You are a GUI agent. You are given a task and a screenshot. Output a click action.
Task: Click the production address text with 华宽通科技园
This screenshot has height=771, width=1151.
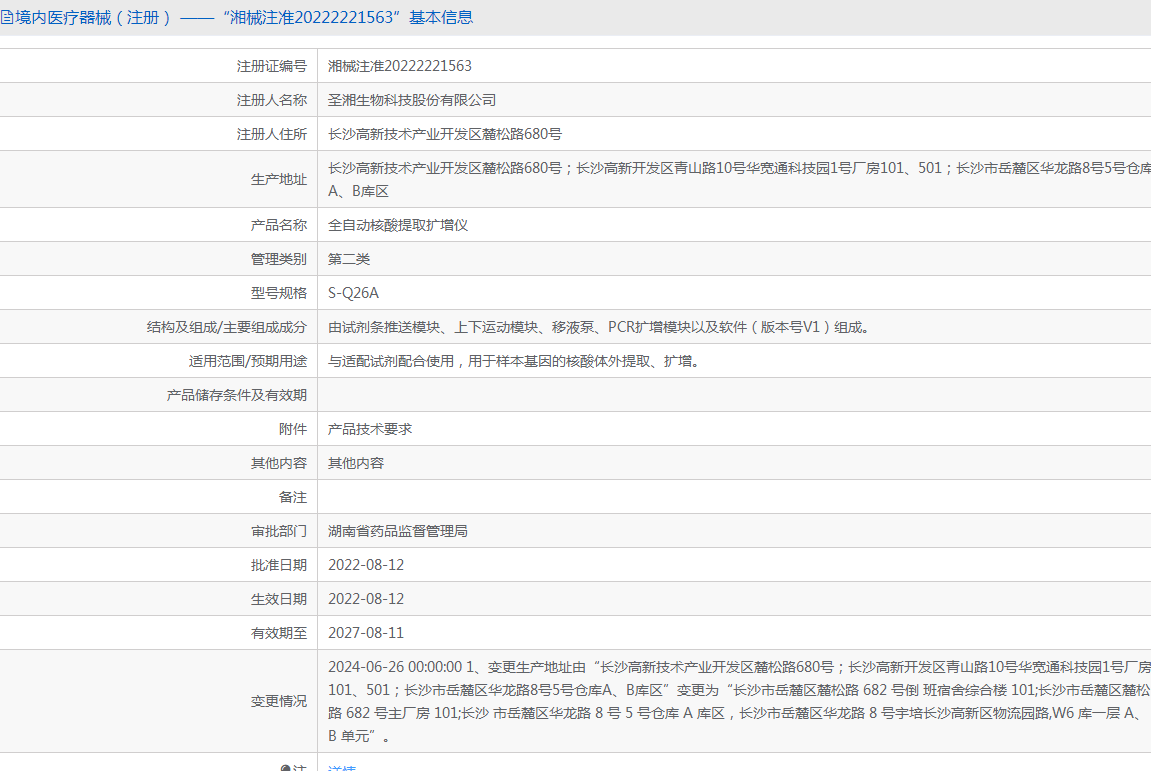coord(739,179)
